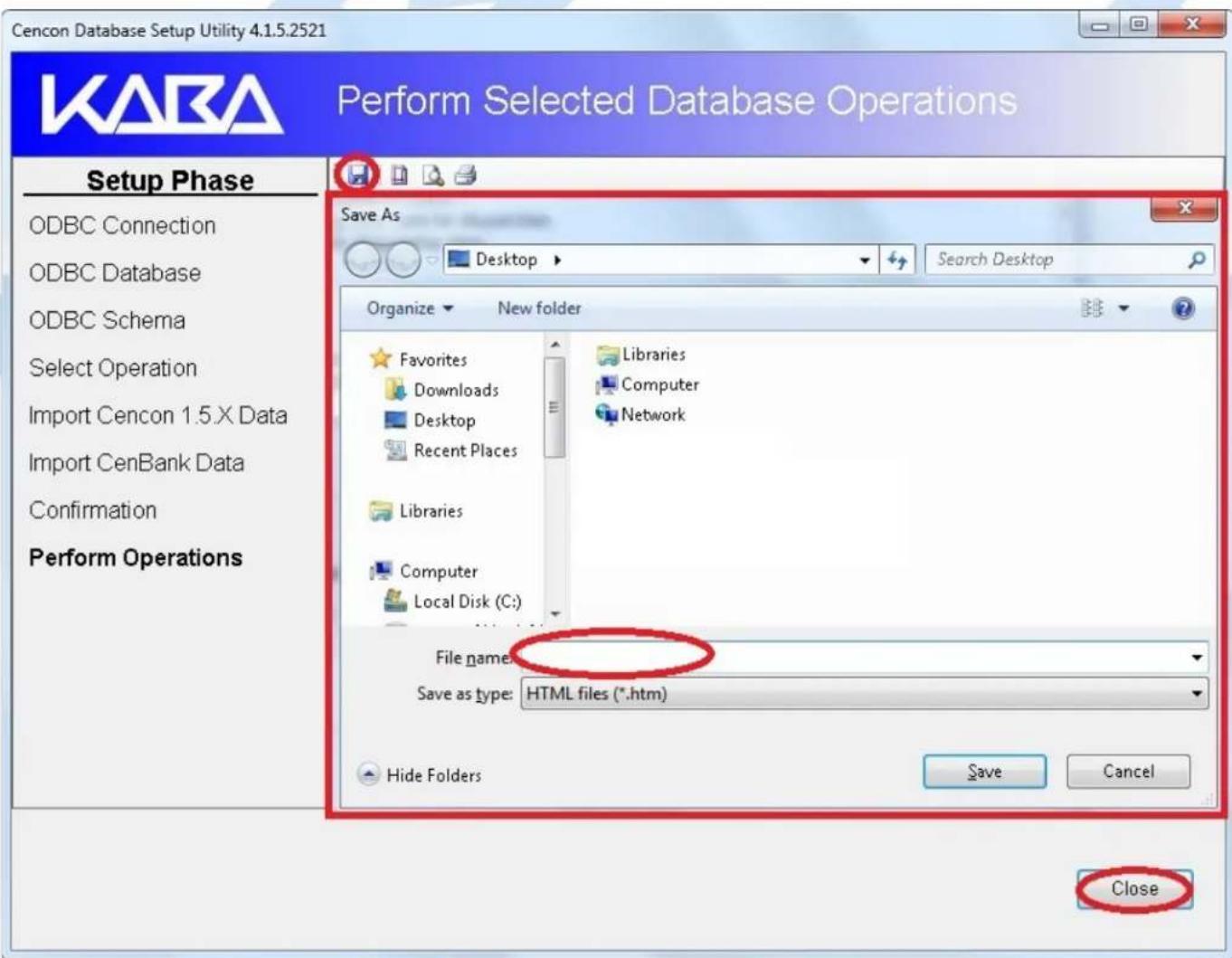This screenshot has height=958, width=1232.
Task: Click the navigation pane scroll up arrow
Action: coord(554,345)
